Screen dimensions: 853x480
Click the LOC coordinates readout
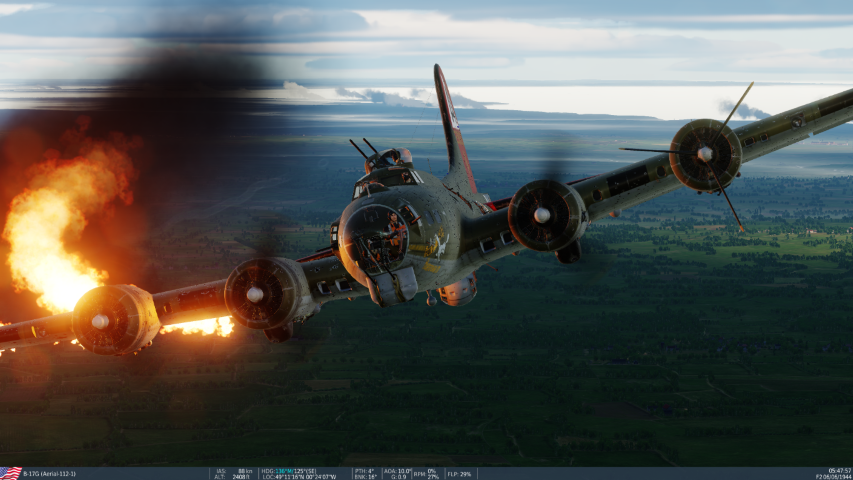[x=299, y=477]
